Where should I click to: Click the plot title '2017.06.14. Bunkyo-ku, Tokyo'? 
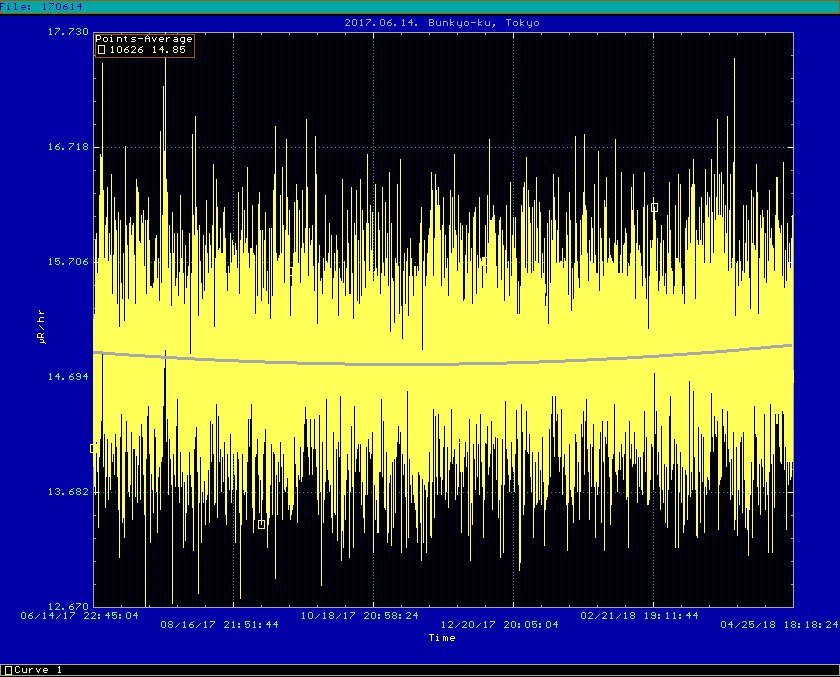click(x=443, y=22)
